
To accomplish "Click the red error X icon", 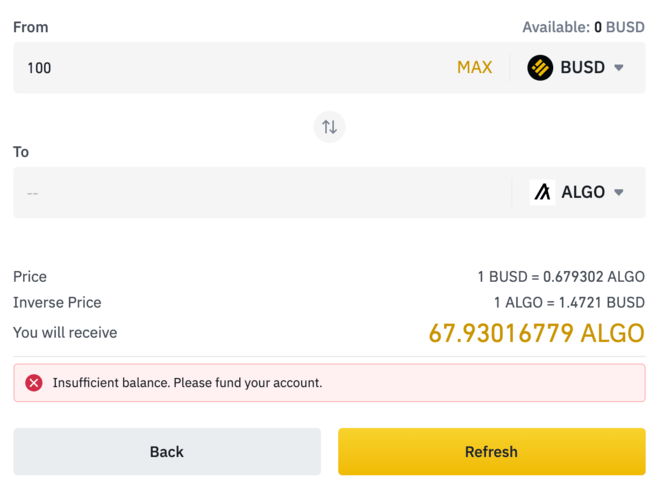I will (34, 383).
